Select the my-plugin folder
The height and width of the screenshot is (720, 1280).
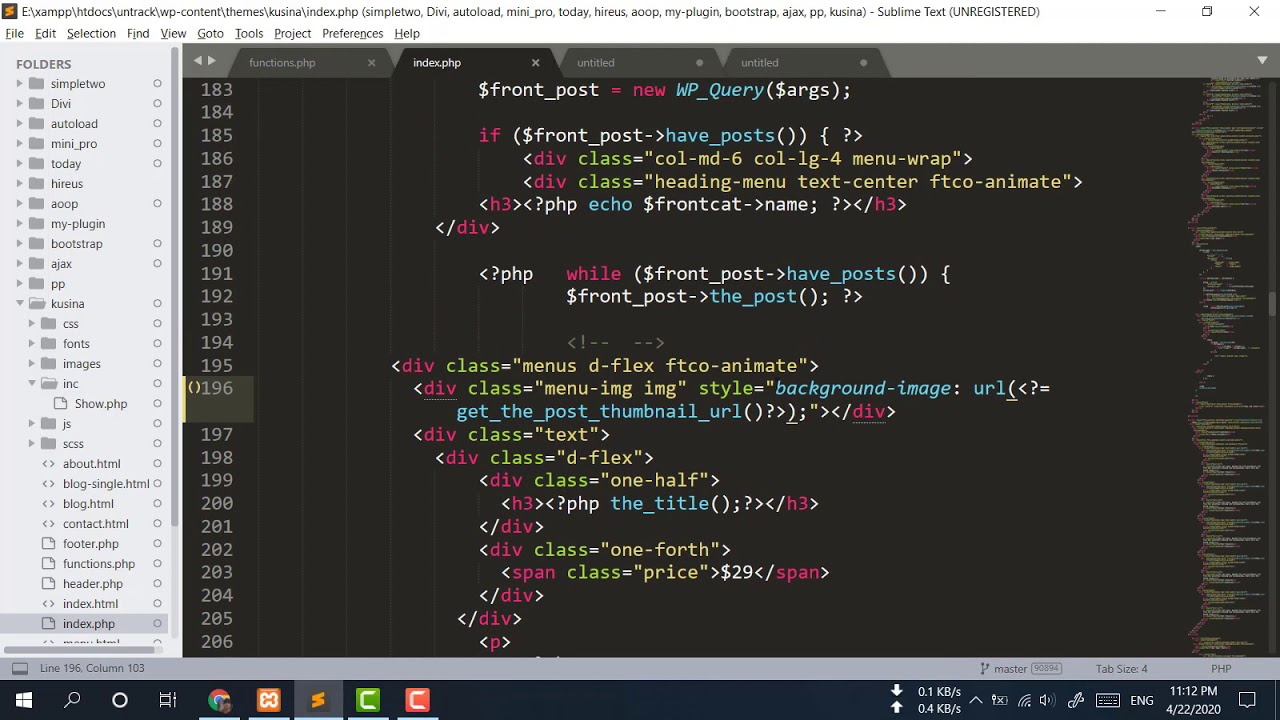(x=78, y=224)
